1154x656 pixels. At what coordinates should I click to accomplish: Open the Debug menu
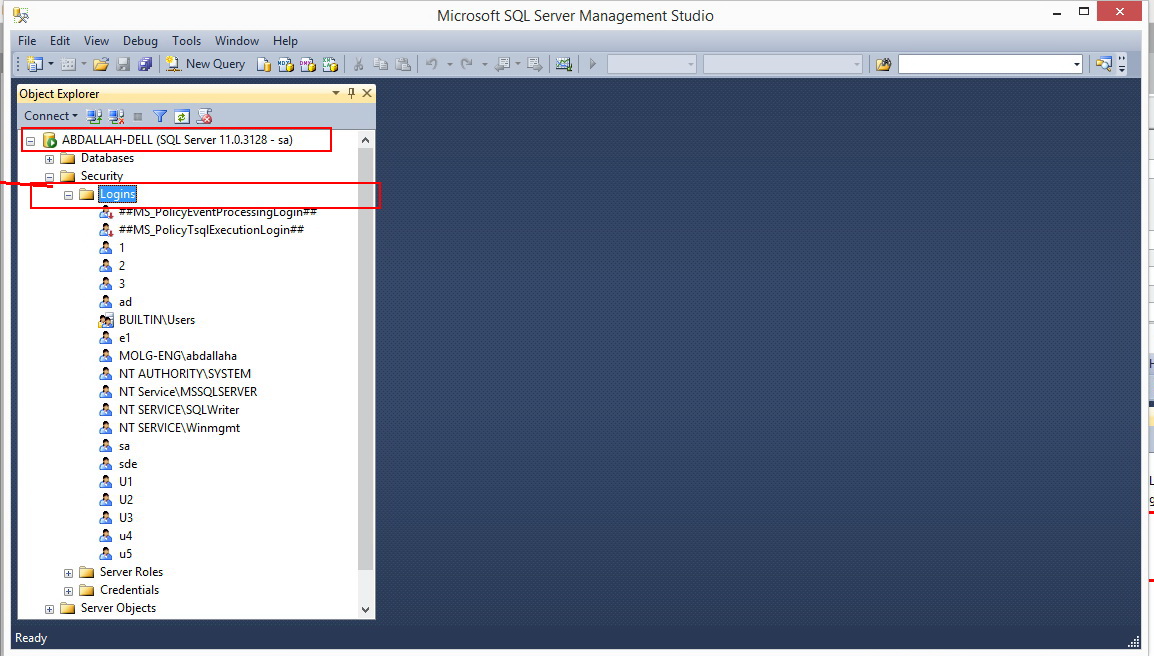coord(140,40)
